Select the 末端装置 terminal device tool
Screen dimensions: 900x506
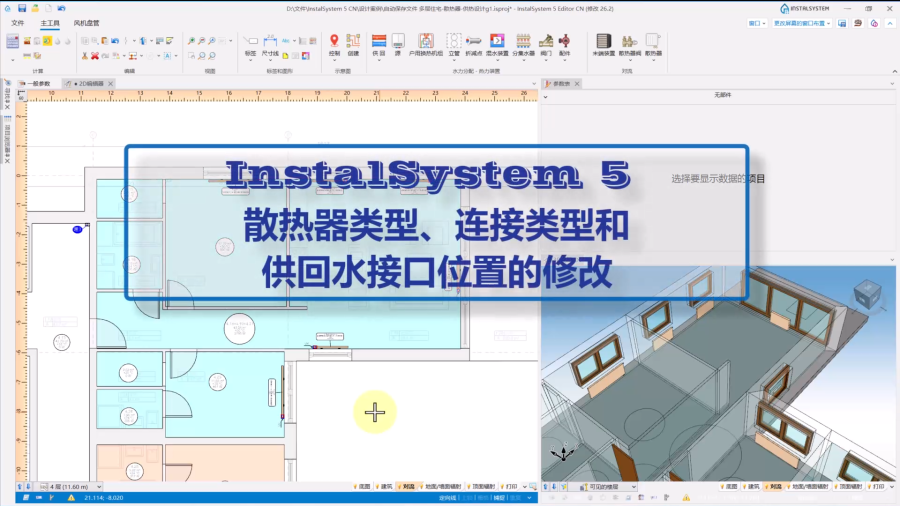coord(603,45)
